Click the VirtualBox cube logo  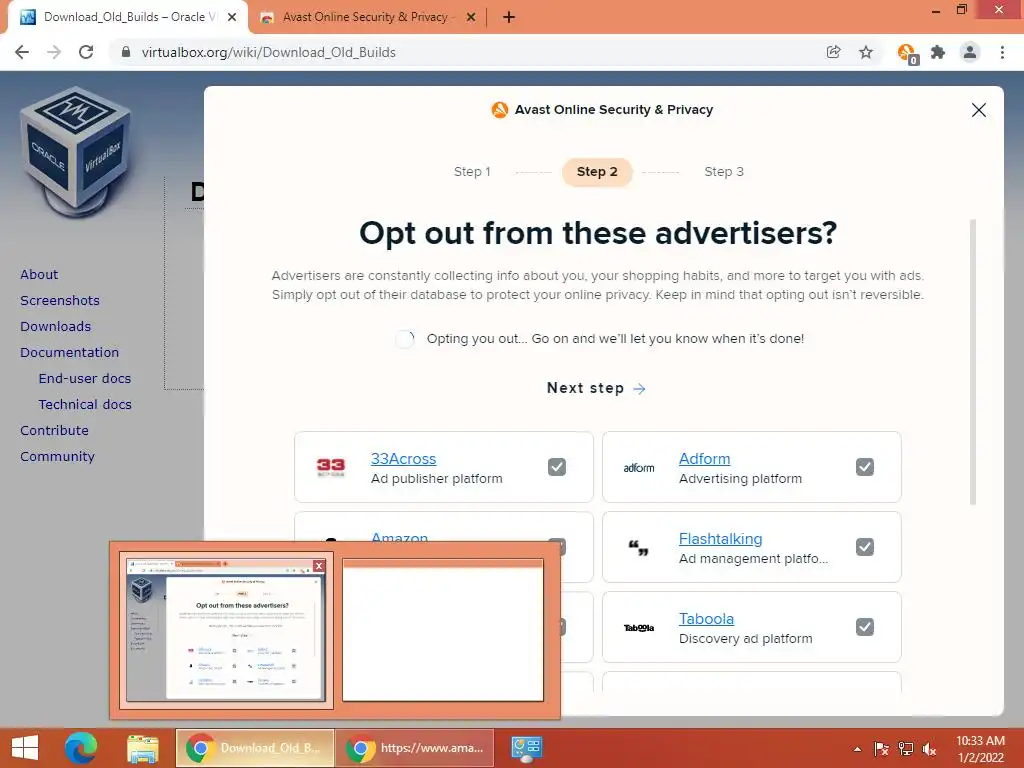(x=75, y=152)
